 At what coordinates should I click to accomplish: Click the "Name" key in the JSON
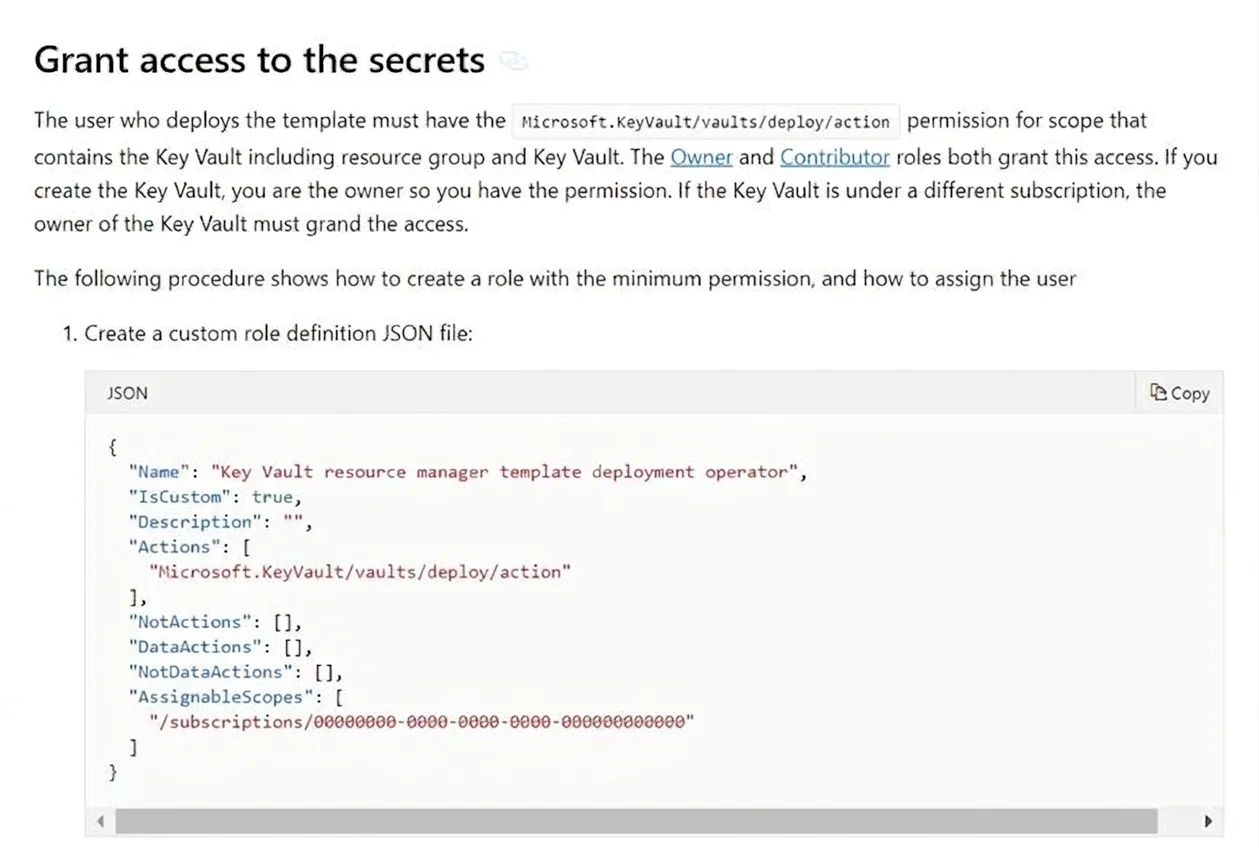tap(157, 472)
